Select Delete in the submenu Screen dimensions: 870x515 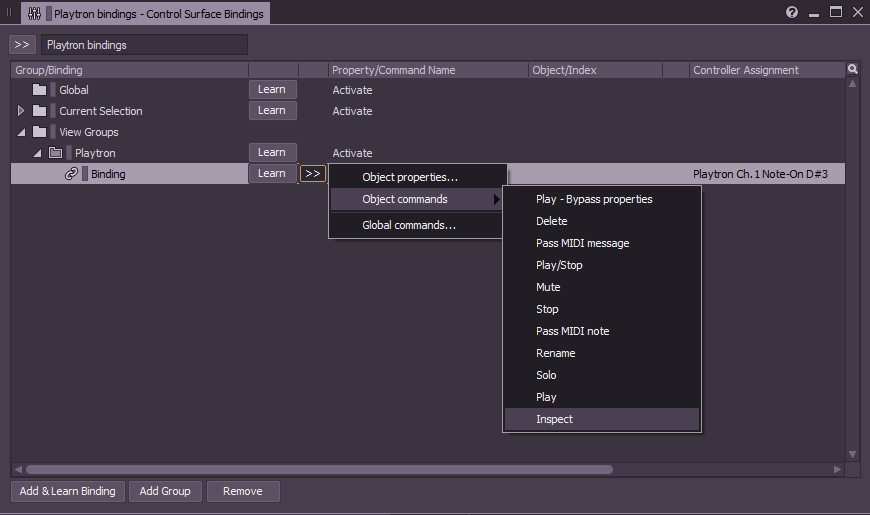pos(602,221)
